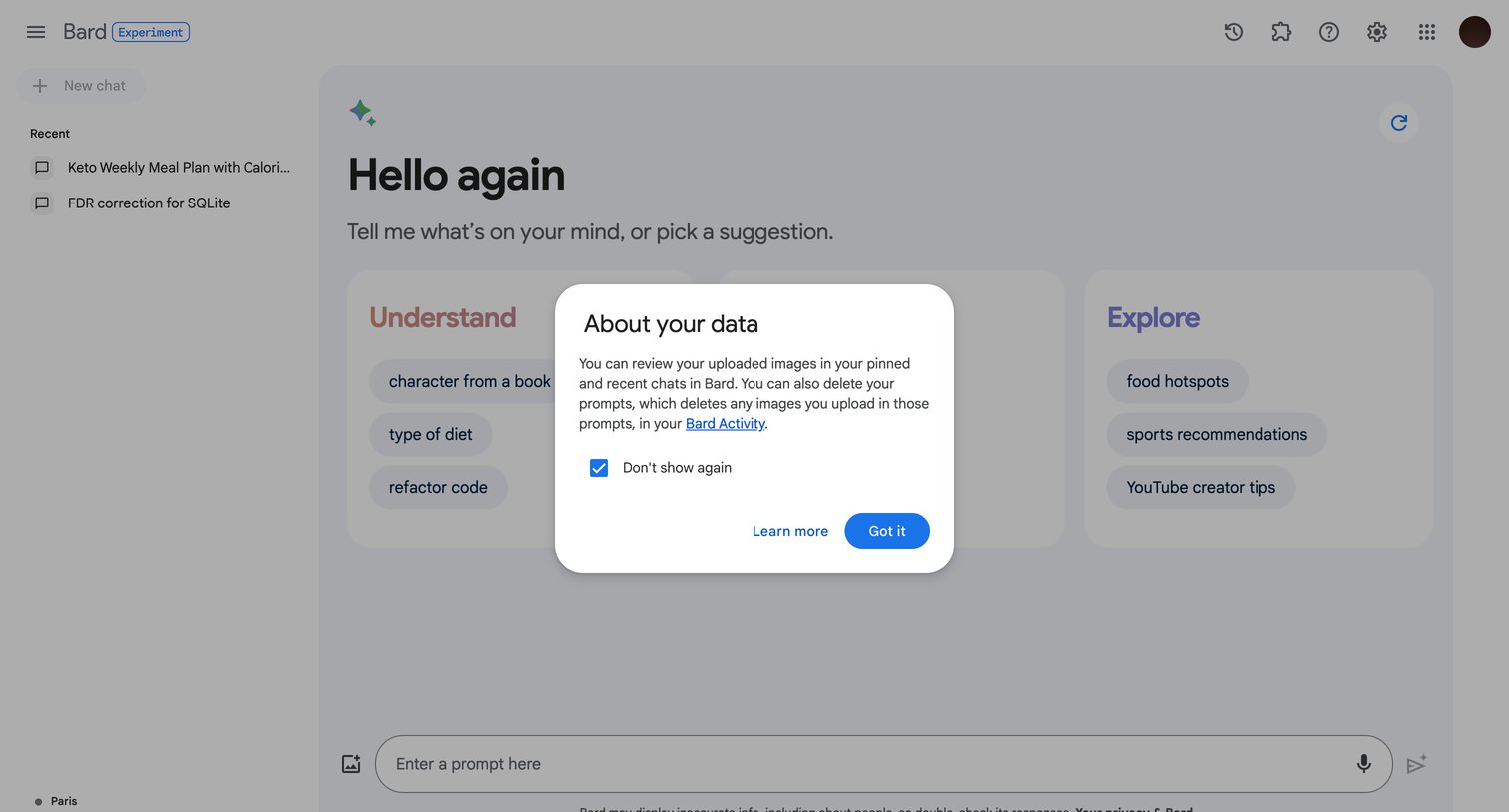Select the refactor code suggestion
Image resolution: width=1509 pixels, height=812 pixels.
pos(438,488)
